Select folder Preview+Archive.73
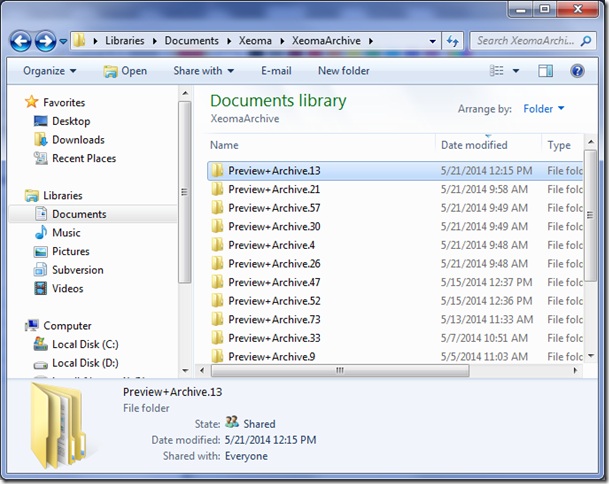609x484 pixels. click(395, 320)
